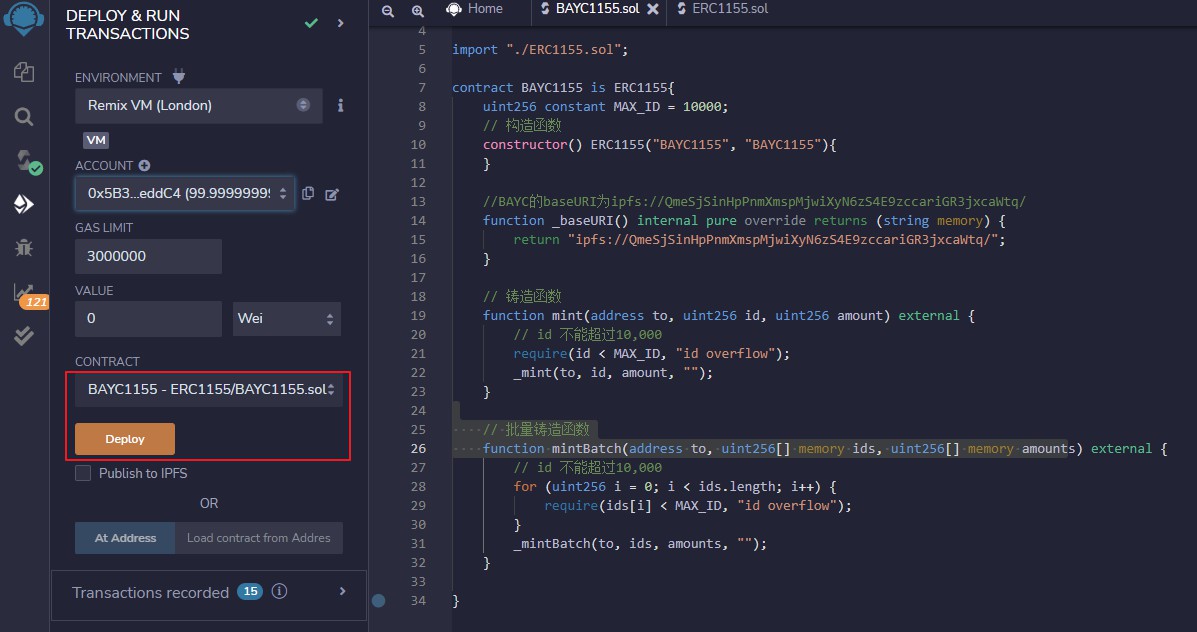Click the require(ids[i] < MAX_ID line
The image size is (1197, 632).
pos(698,505)
